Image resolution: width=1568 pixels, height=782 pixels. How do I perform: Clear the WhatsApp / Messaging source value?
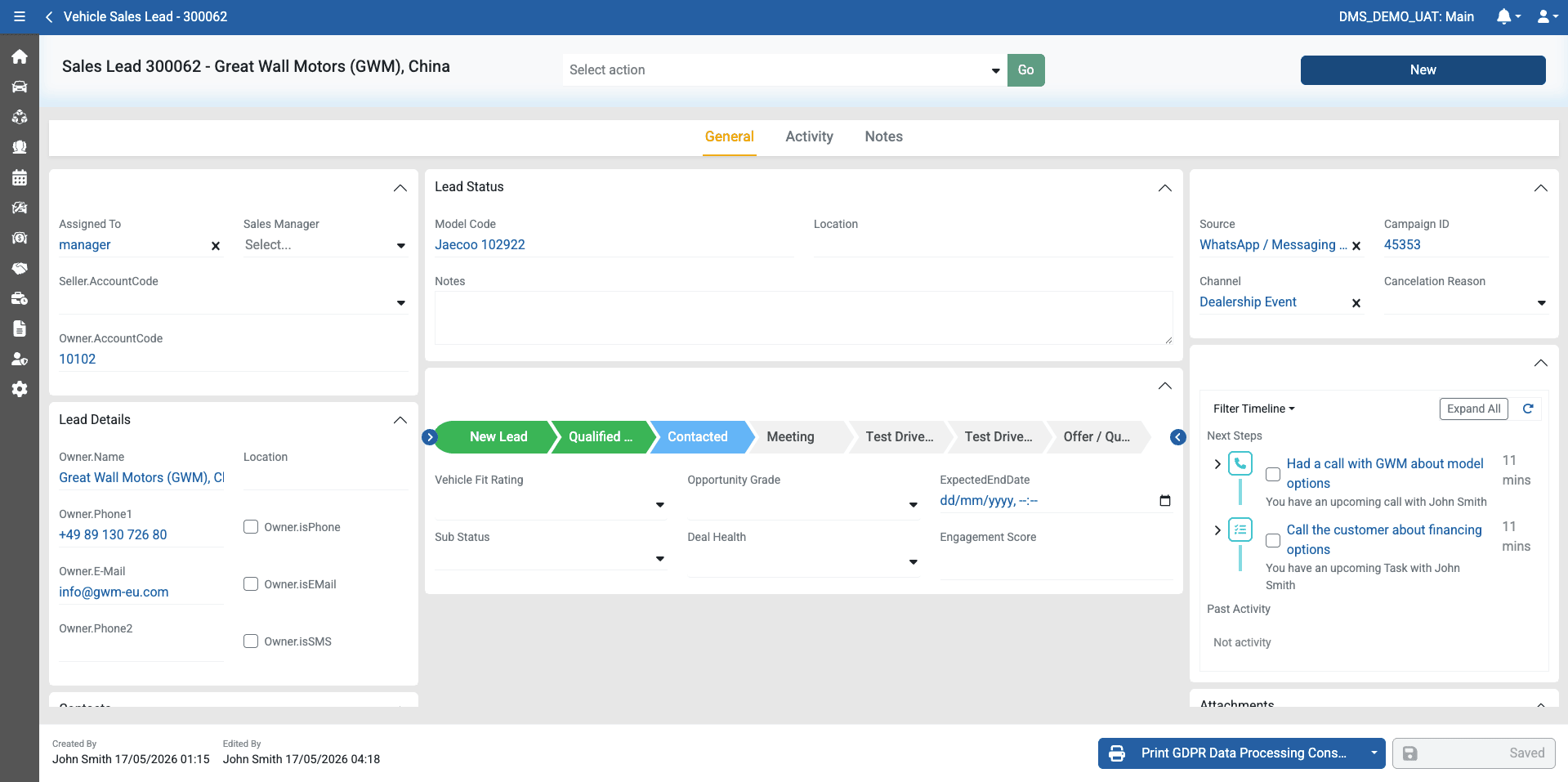tap(1356, 246)
